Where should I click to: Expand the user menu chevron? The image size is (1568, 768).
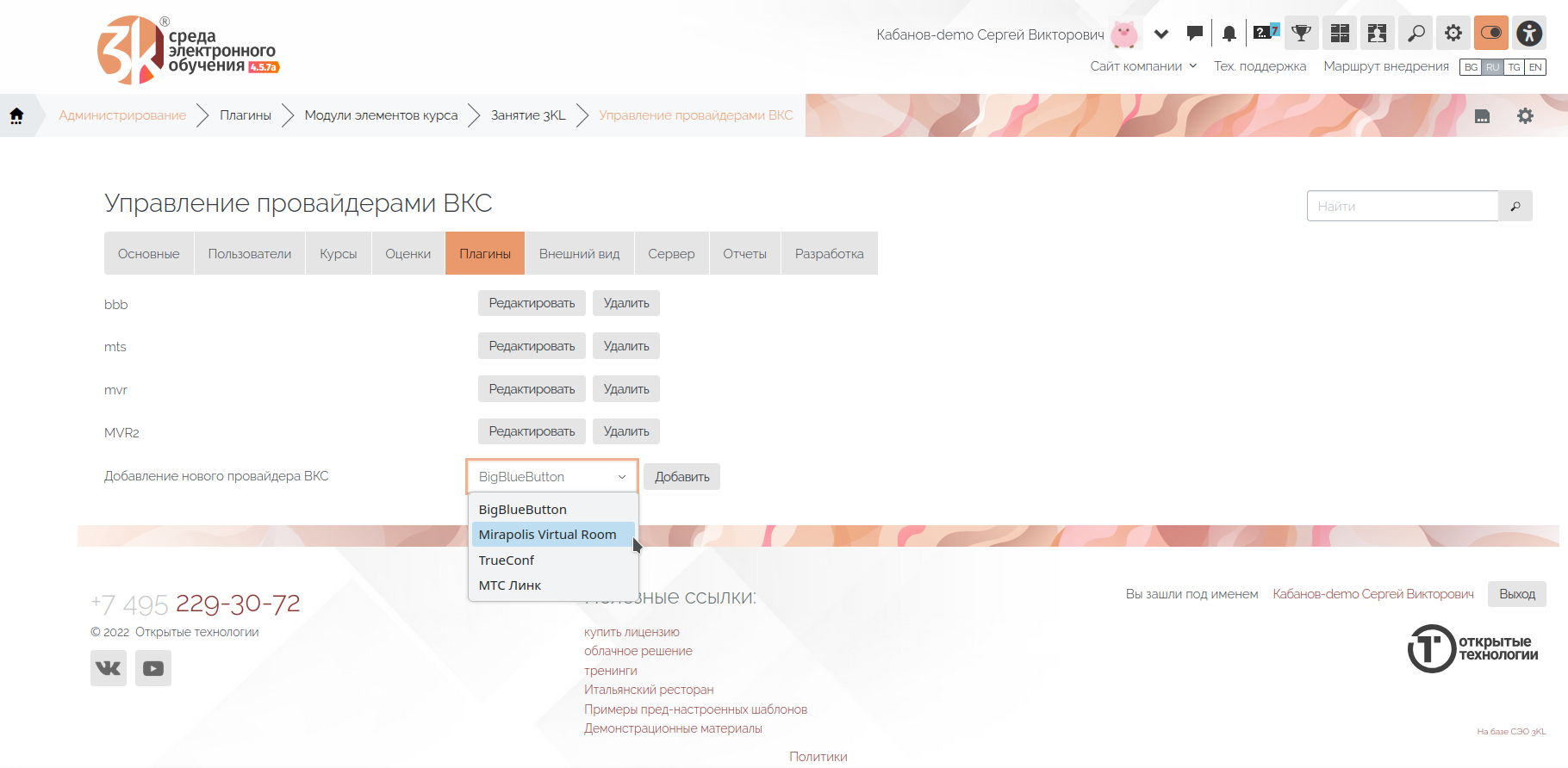[x=1161, y=34]
